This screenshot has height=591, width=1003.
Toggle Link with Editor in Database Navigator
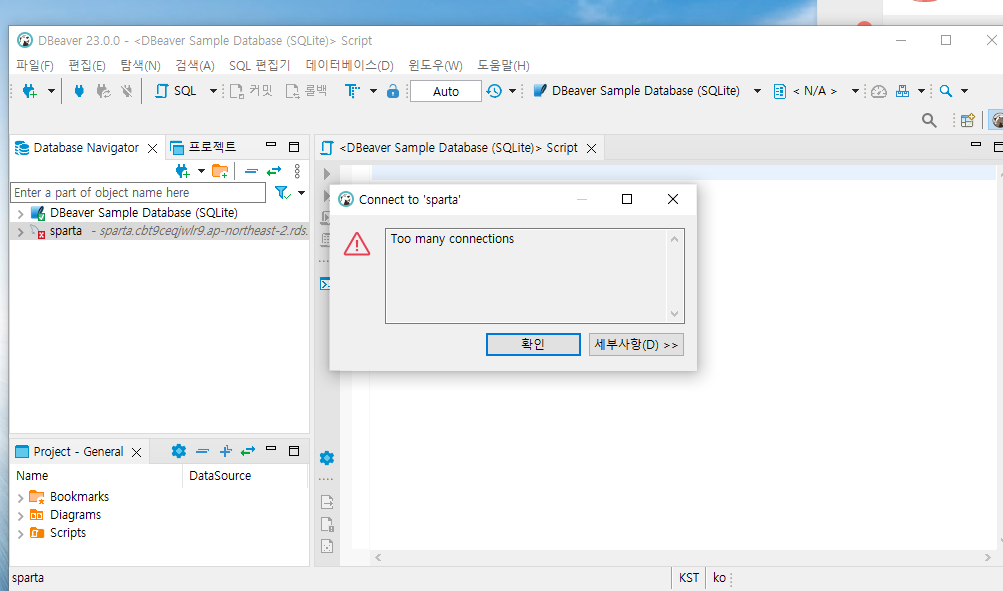pyautogui.click(x=274, y=171)
